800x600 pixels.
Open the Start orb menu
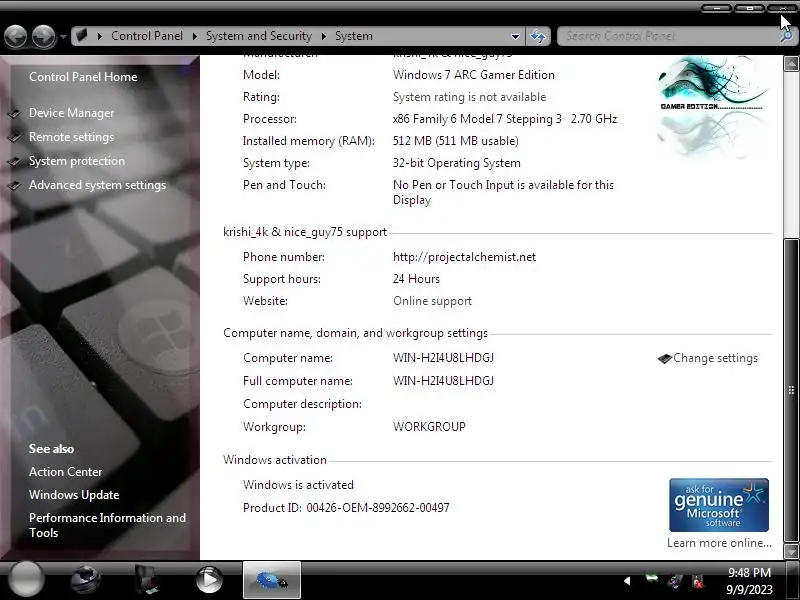tap(27, 580)
